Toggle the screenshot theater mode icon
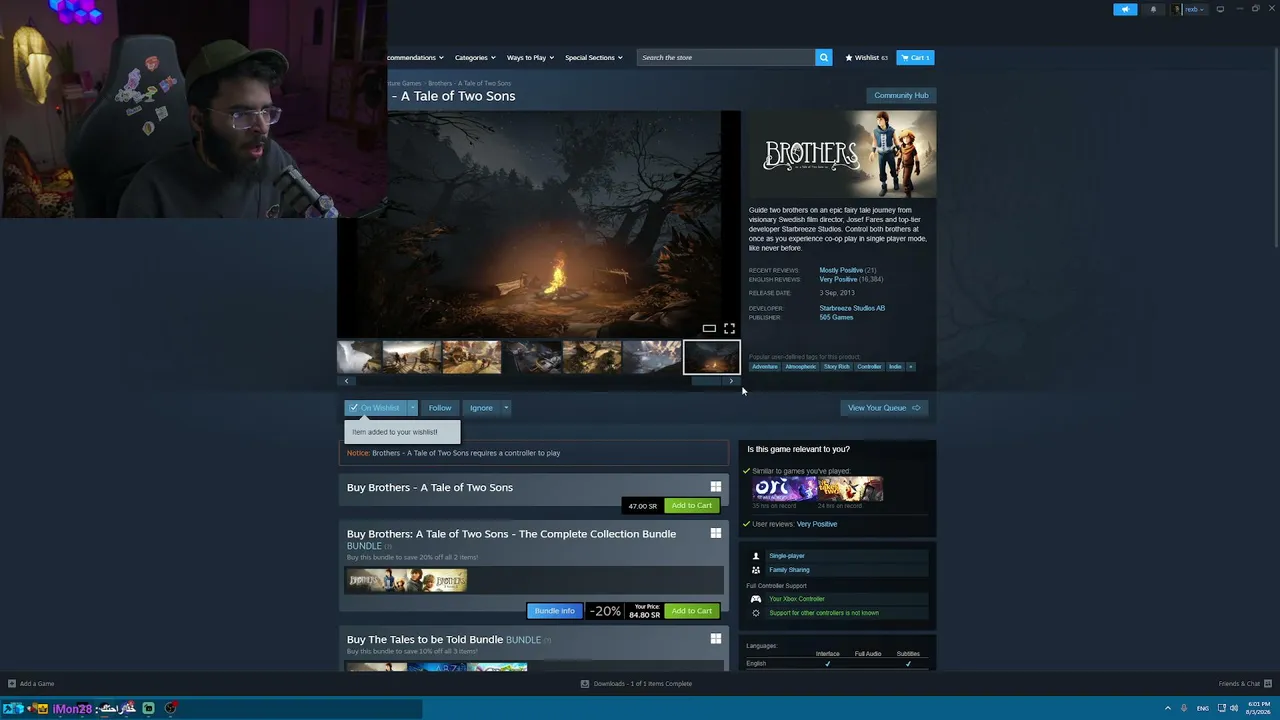The height and width of the screenshot is (720, 1280). pyautogui.click(x=709, y=328)
